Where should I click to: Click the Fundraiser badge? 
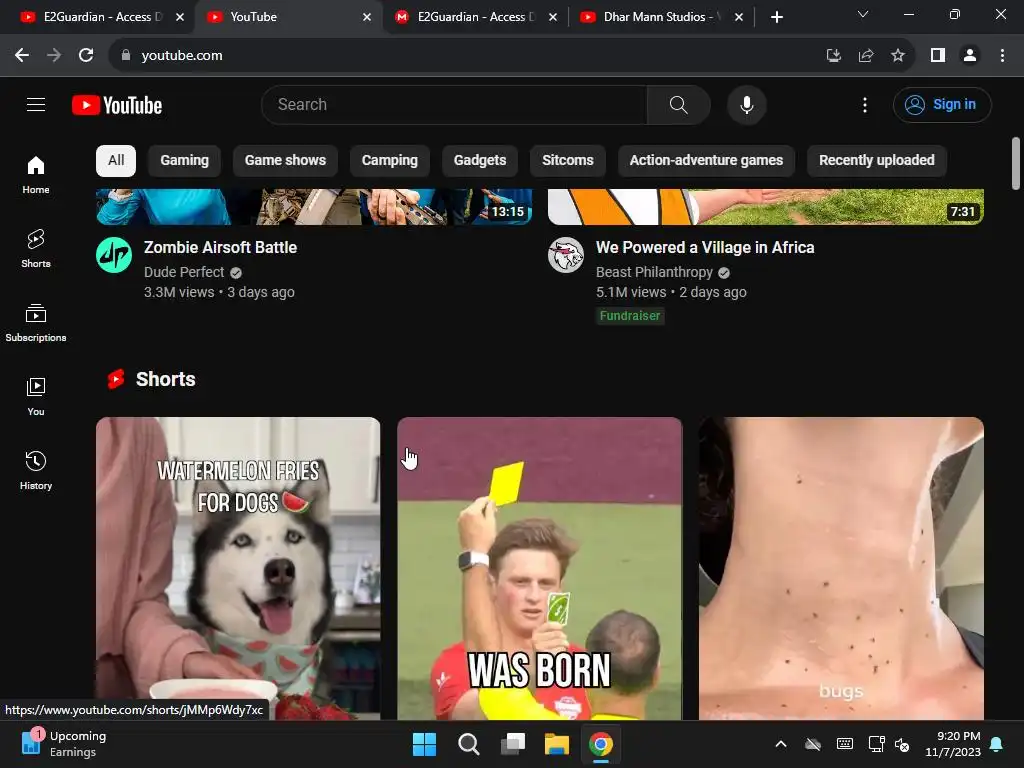630,315
